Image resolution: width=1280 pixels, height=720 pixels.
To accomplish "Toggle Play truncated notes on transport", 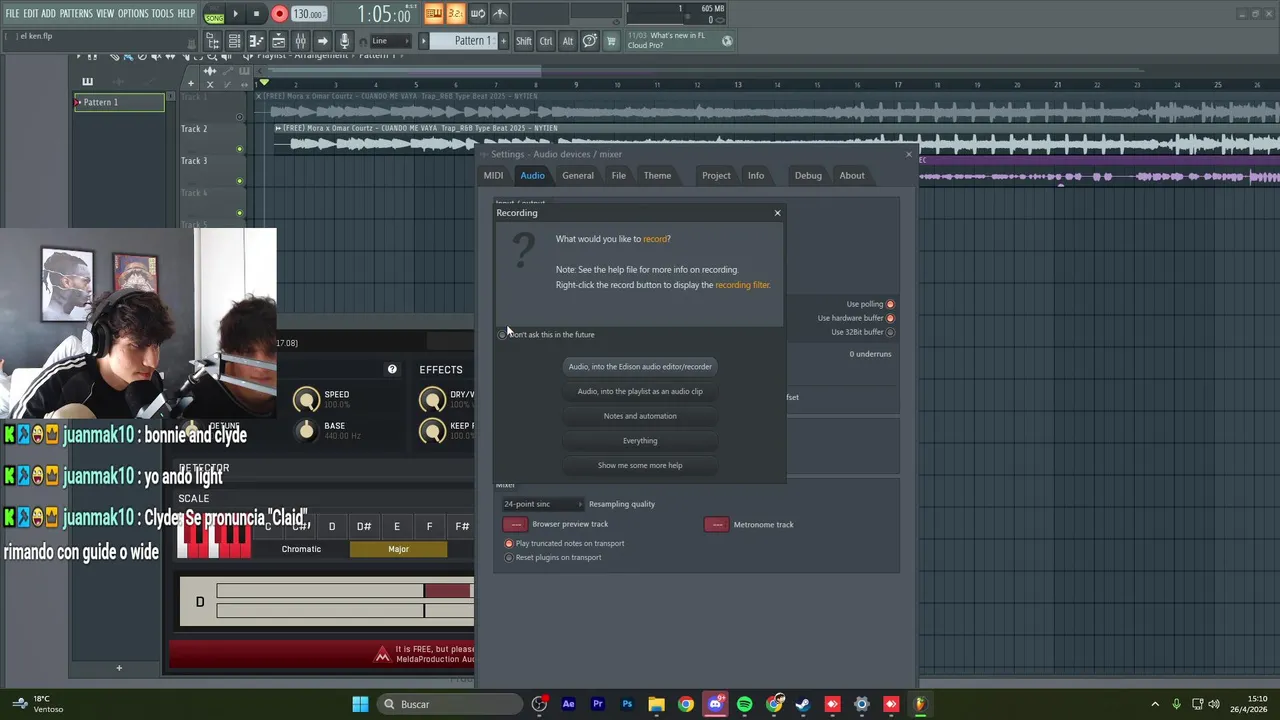I will pos(509,544).
